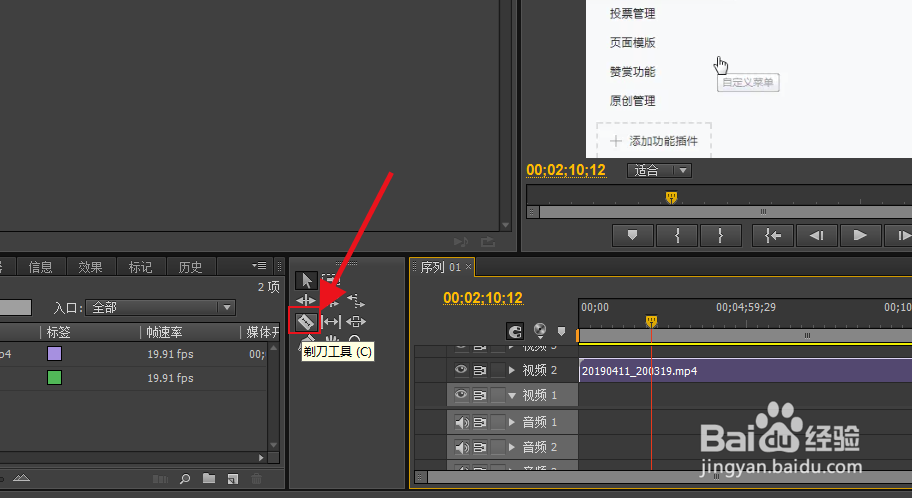Image resolution: width=912 pixels, height=498 pixels.
Task: Click the New Item icon in Project panel
Action: (x=233, y=479)
